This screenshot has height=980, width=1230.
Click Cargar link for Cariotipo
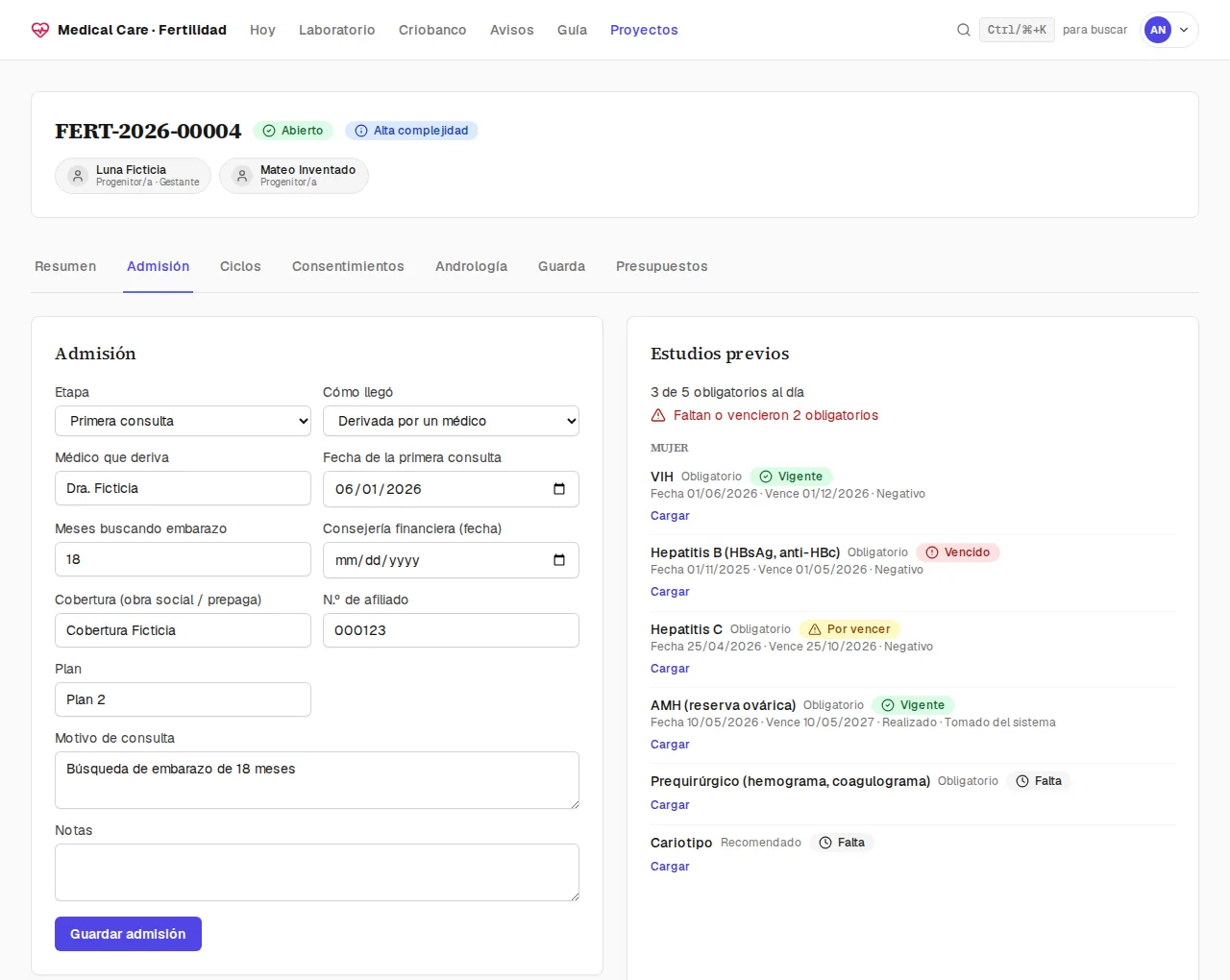click(670, 867)
